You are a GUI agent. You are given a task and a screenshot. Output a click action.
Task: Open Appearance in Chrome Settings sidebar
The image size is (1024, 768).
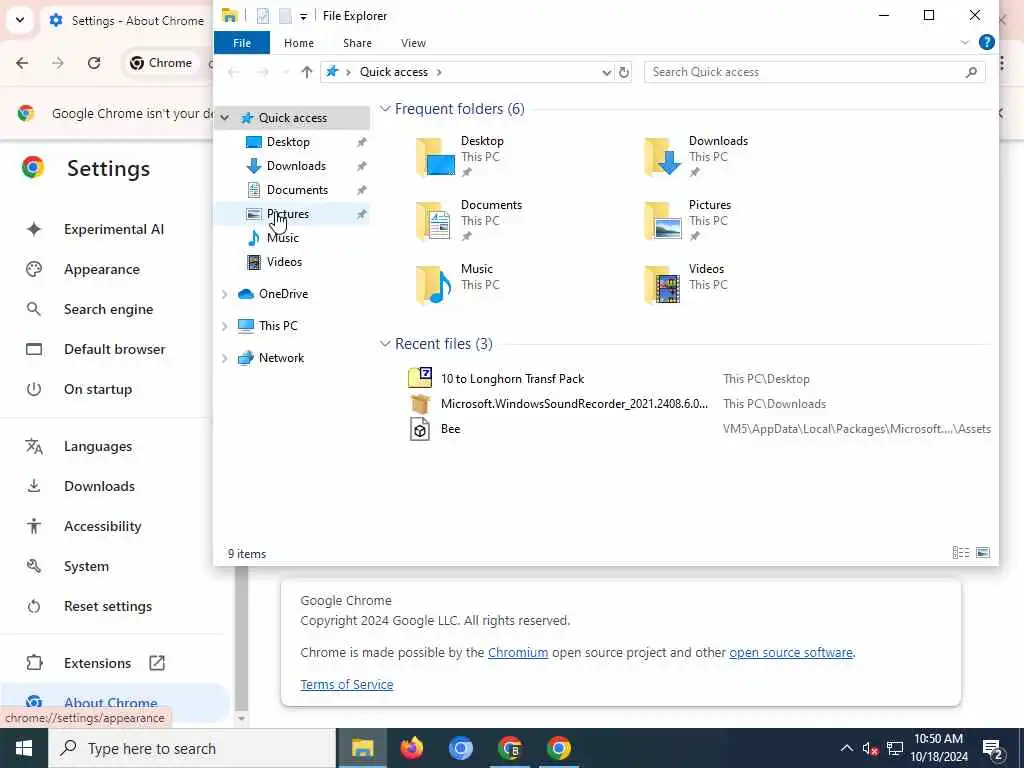(x=102, y=269)
